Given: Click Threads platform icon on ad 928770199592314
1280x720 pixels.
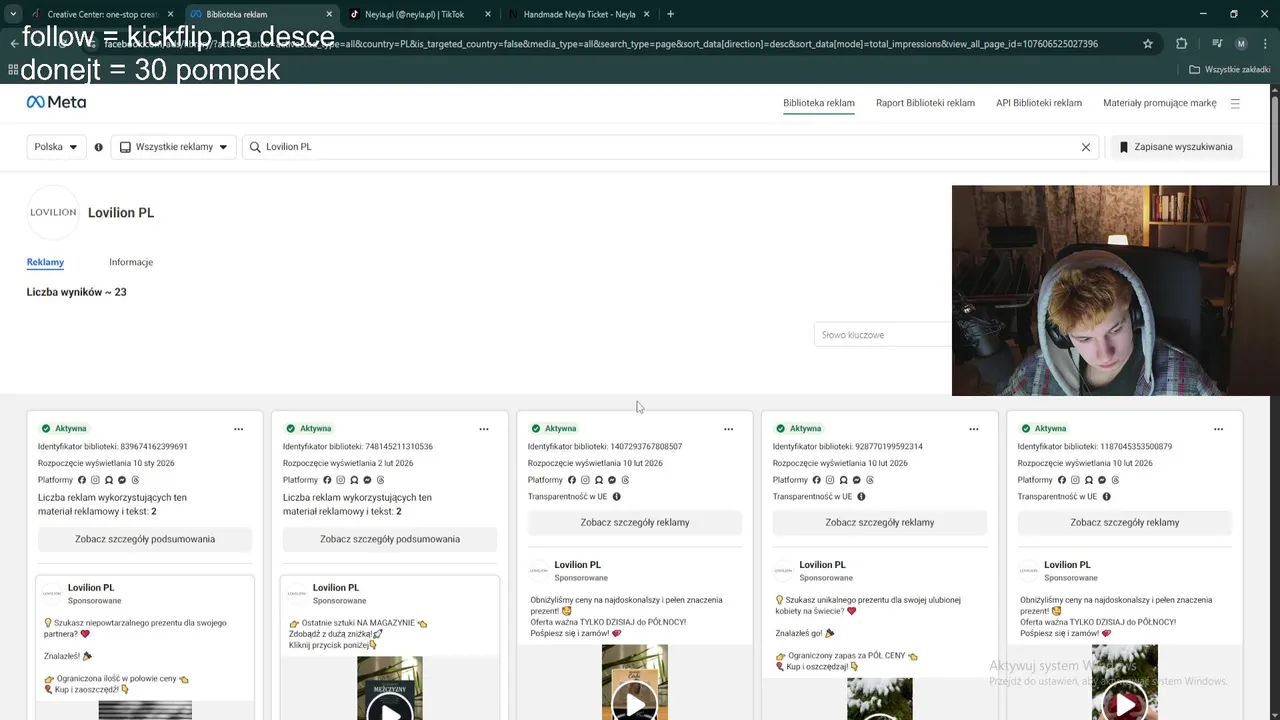Looking at the screenshot, I should 870,480.
